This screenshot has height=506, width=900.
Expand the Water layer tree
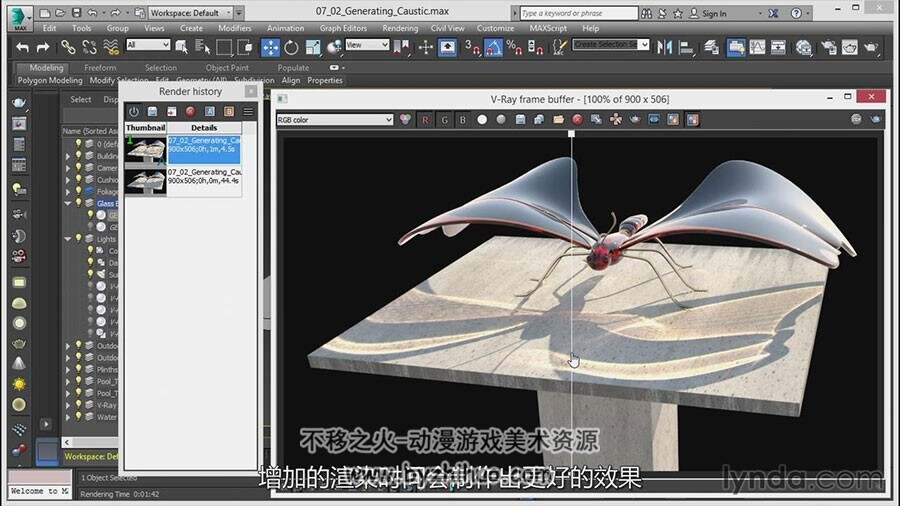68,418
